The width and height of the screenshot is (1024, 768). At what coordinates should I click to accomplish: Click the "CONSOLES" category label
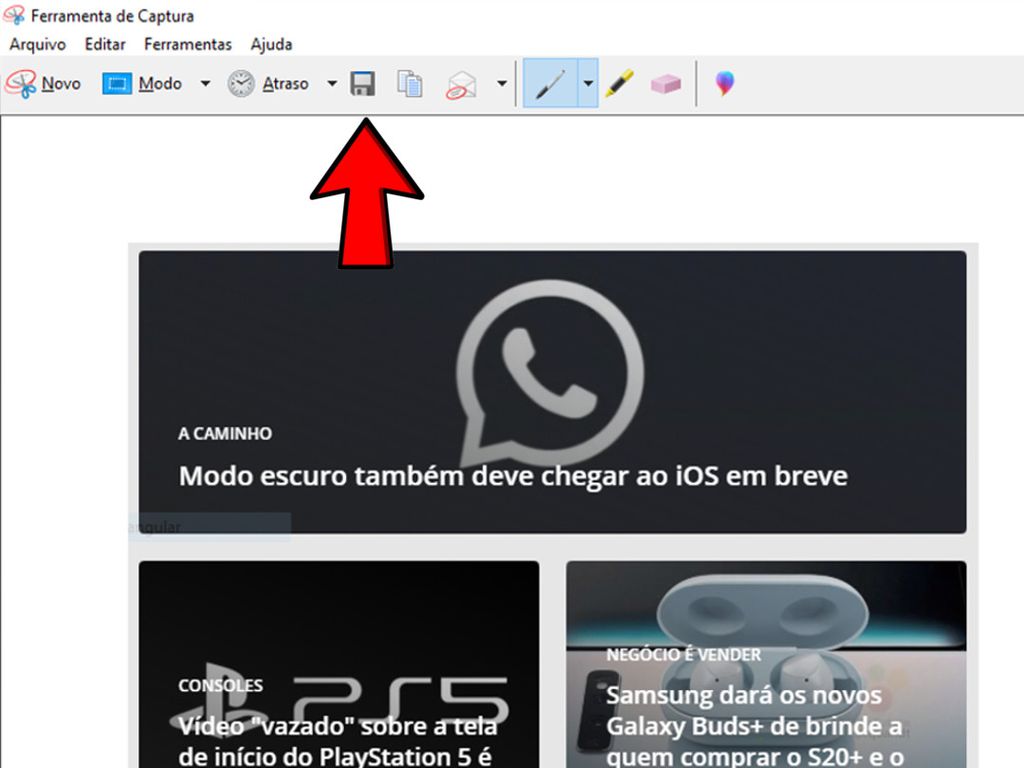click(x=220, y=685)
